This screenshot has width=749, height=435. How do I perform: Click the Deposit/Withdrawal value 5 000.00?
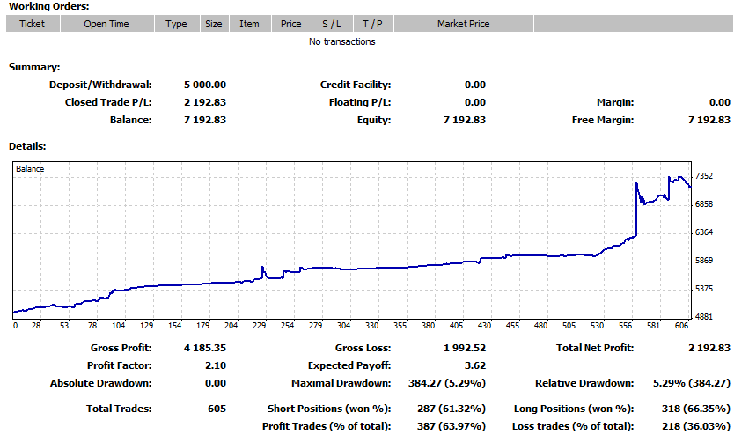(x=205, y=85)
